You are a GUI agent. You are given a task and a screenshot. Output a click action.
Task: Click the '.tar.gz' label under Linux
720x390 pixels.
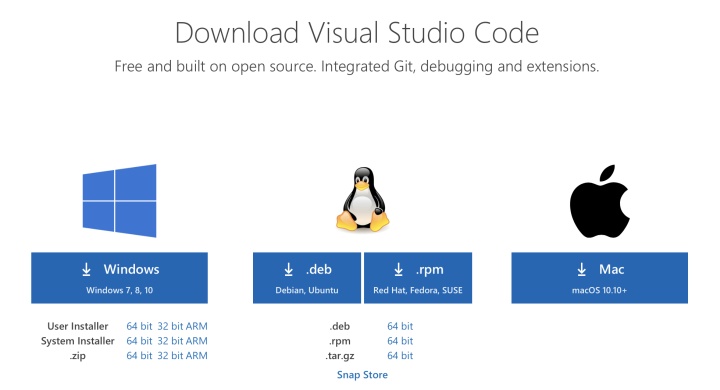point(340,356)
